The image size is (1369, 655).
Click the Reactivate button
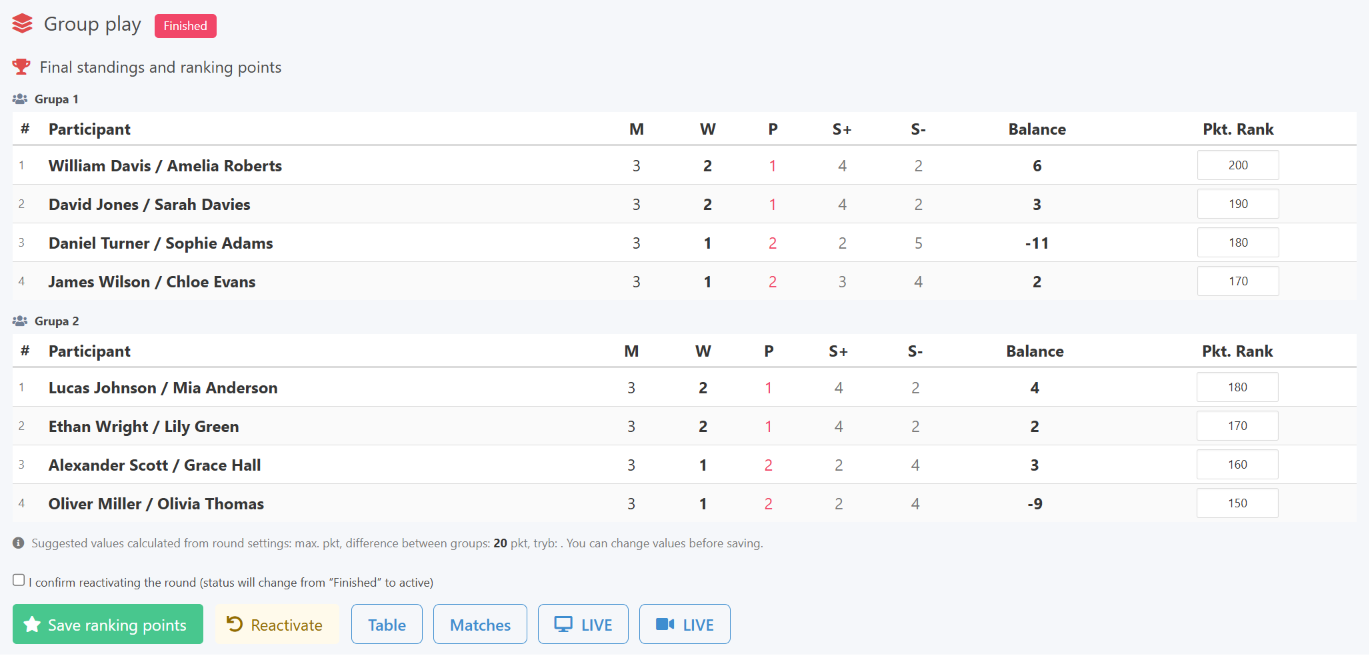pyautogui.click(x=277, y=624)
